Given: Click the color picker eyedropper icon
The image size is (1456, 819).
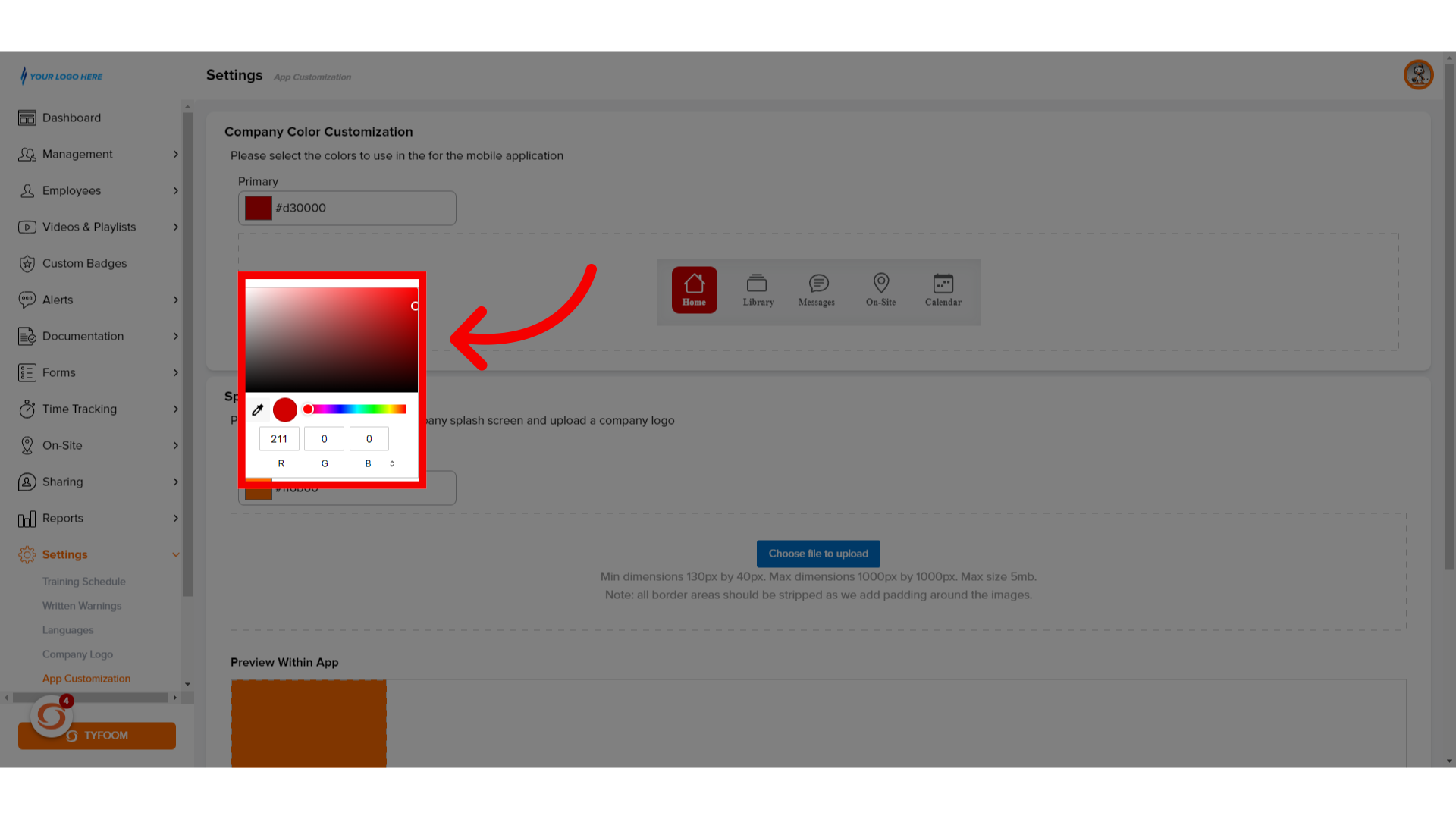Looking at the screenshot, I should [258, 409].
